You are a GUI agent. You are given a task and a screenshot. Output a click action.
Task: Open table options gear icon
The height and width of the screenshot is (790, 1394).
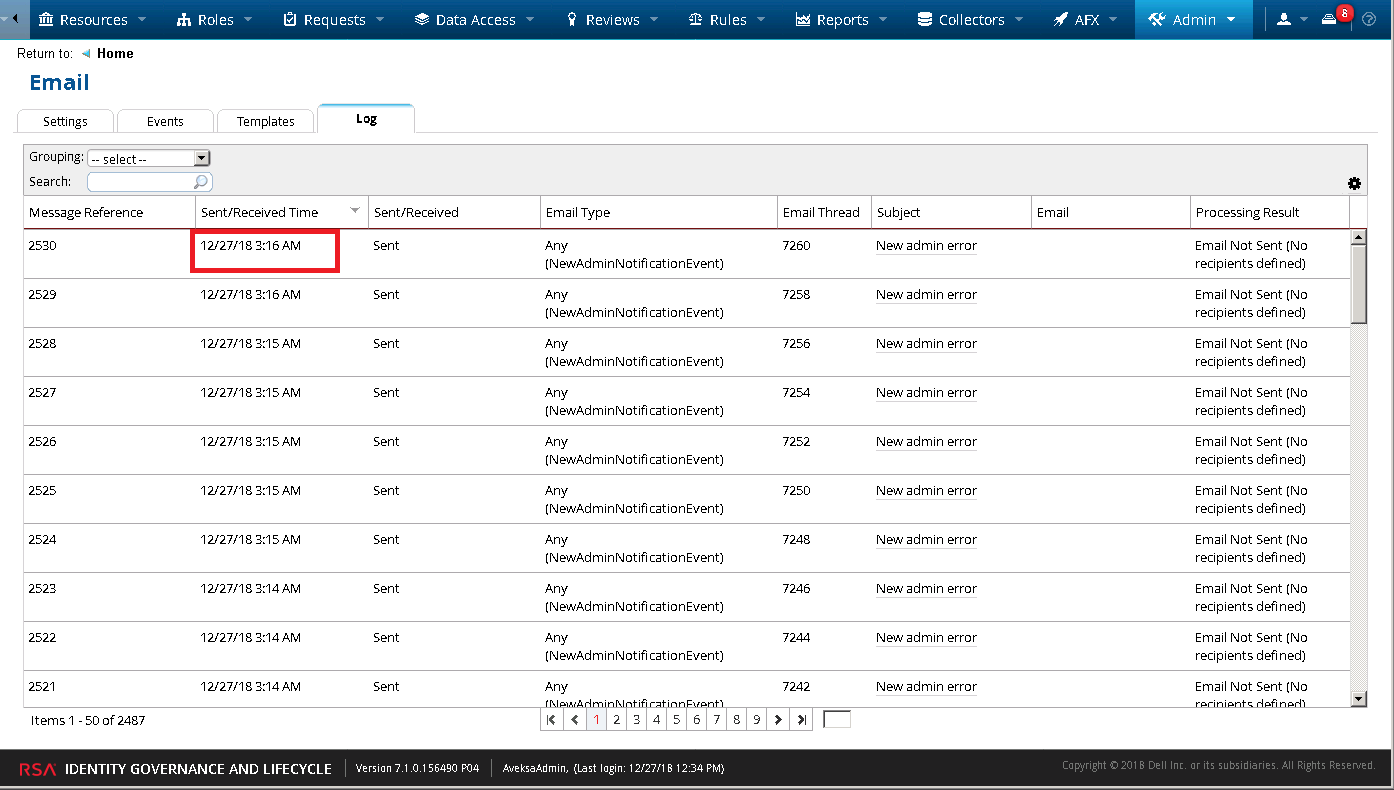(1354, 183)
